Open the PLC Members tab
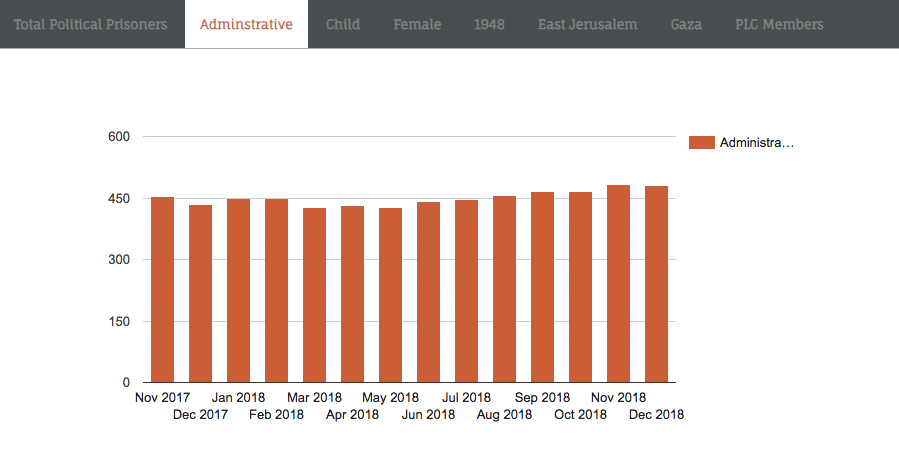 click(779, 24)
